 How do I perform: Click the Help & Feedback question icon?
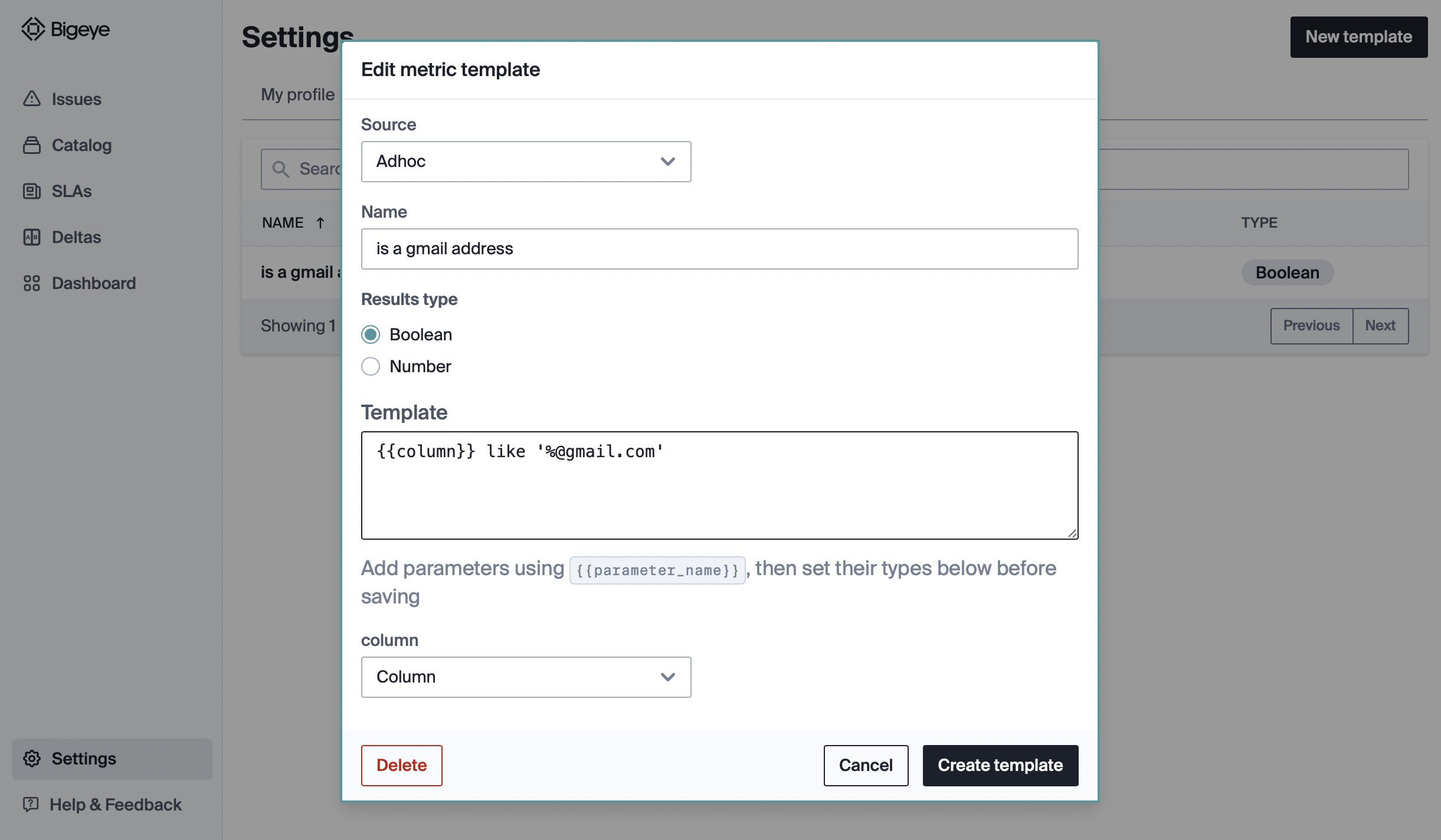31,804
